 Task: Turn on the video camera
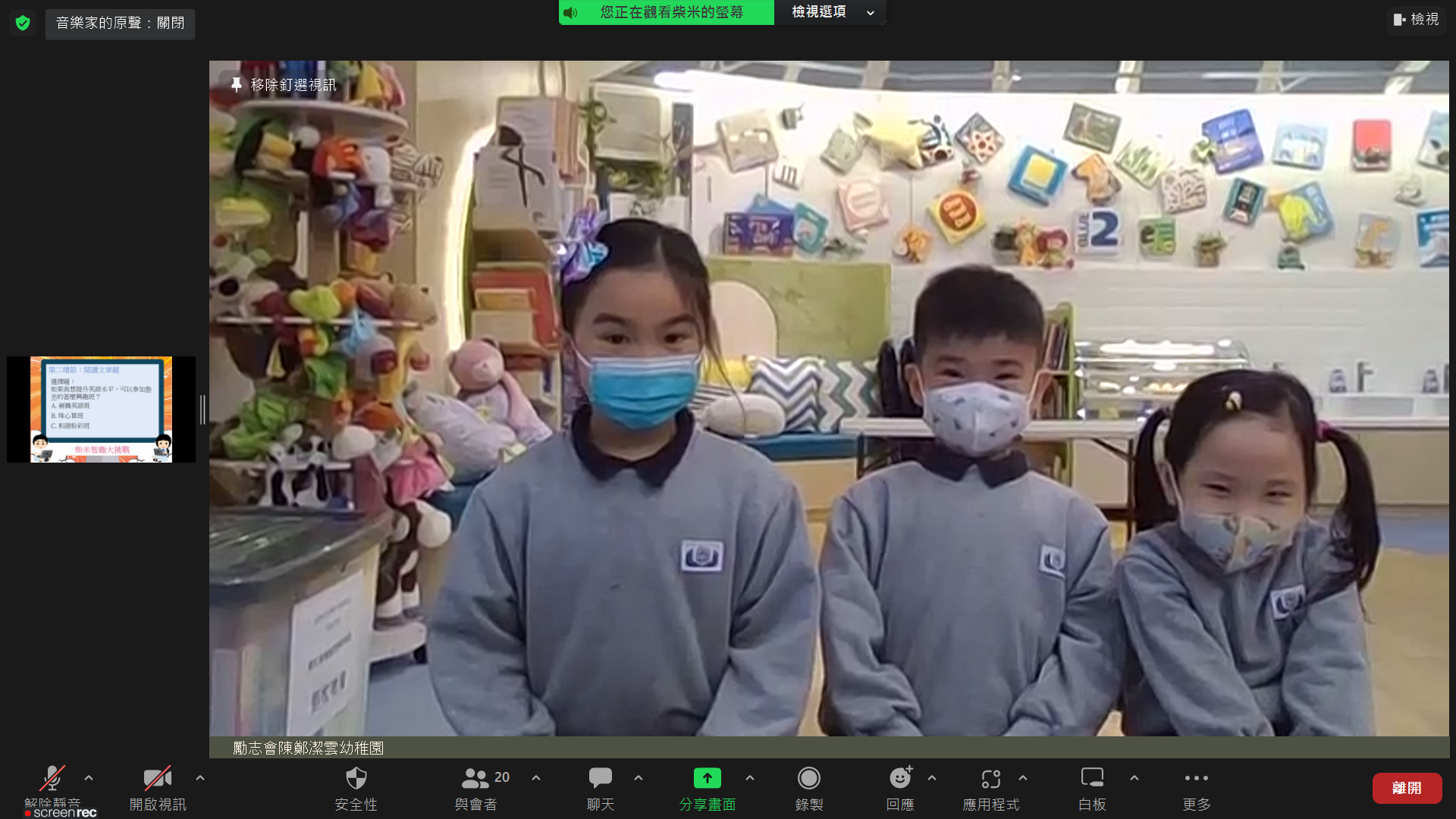[157, 779]
